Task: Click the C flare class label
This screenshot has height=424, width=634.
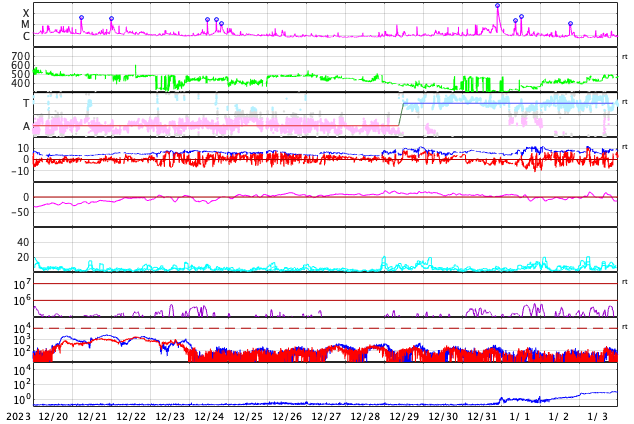Action: [x=26, y=36]
